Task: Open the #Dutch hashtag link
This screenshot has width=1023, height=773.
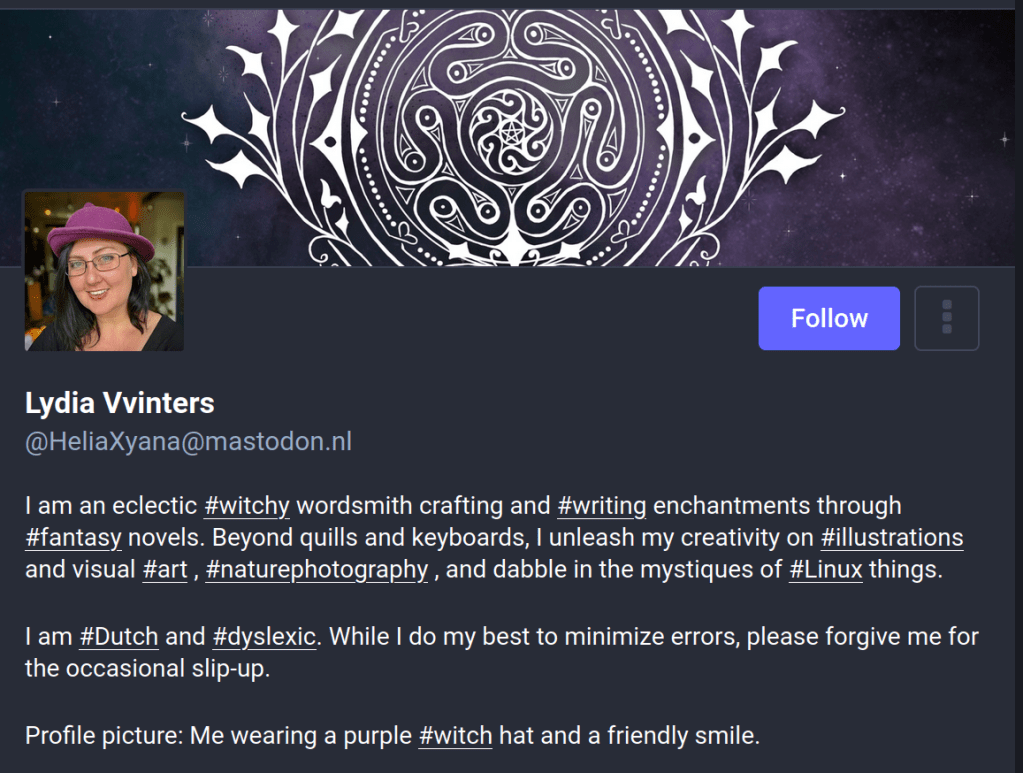Action: [x=117, y=636]
